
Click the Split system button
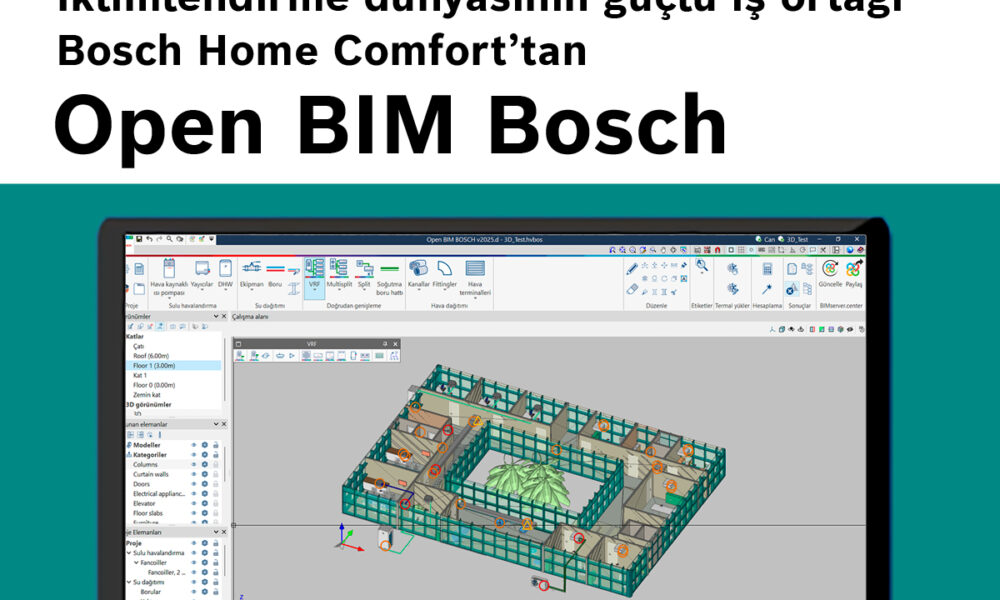[364, 273]
